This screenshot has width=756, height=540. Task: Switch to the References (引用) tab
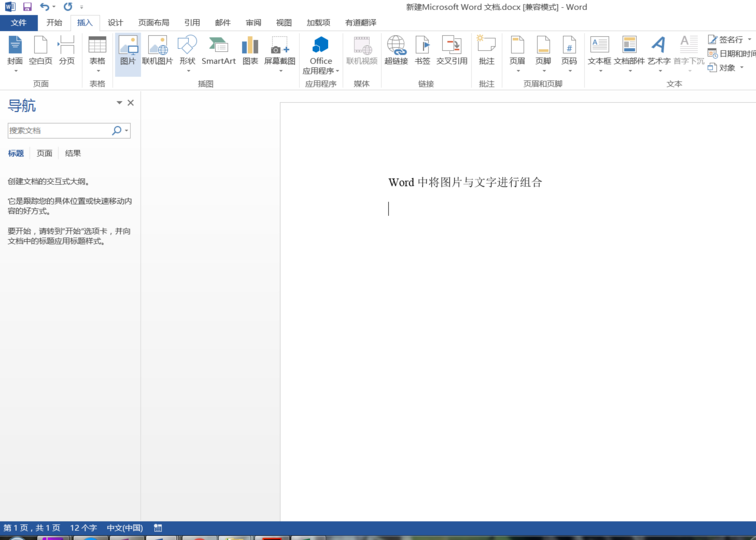tap(192, 23)
